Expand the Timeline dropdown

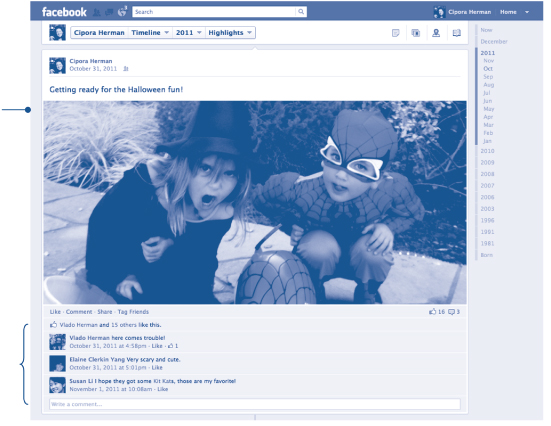pyautogui.click(x=167, y=32)
